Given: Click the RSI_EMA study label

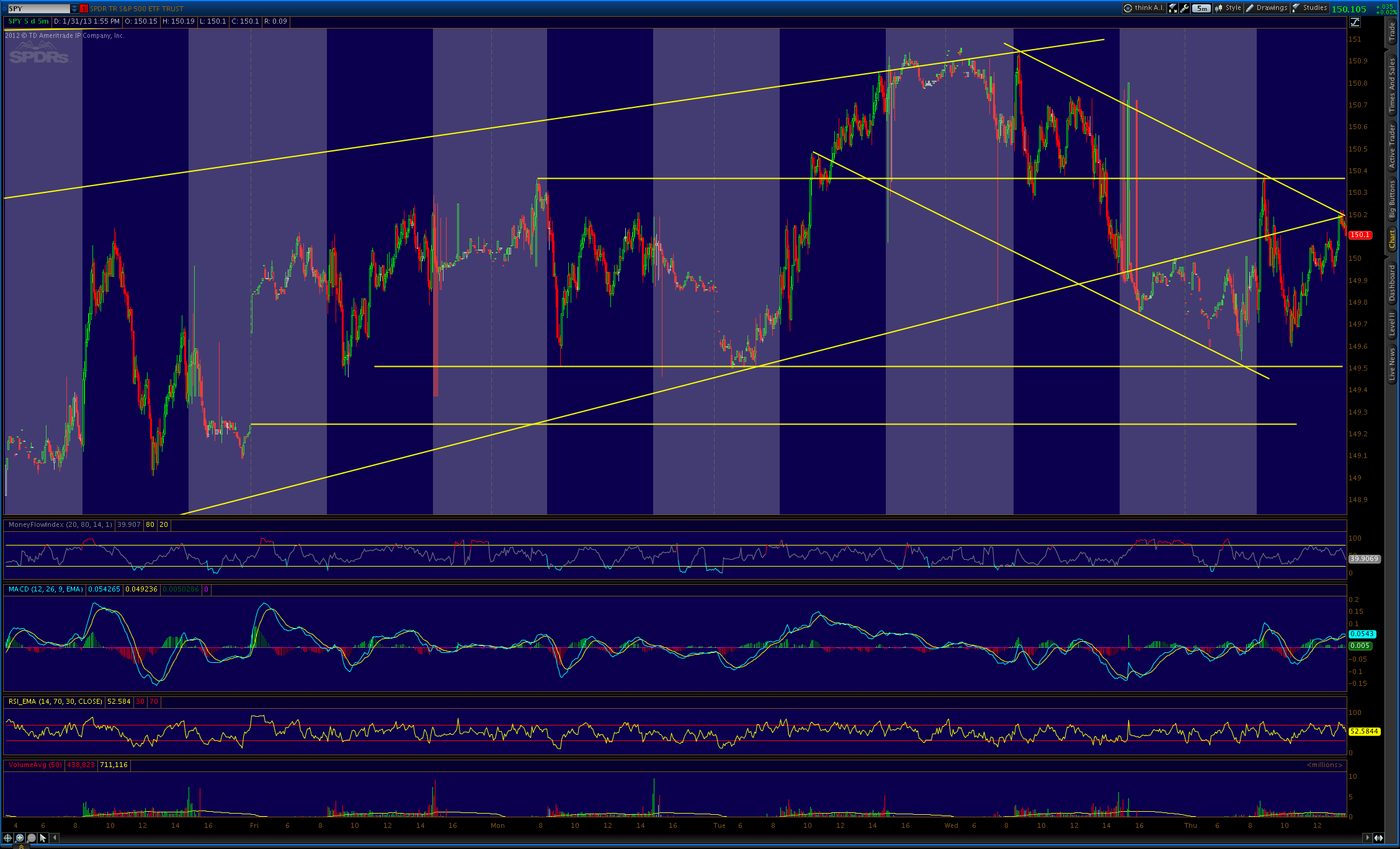Looking at the screenshot, I should click(55, 702).
